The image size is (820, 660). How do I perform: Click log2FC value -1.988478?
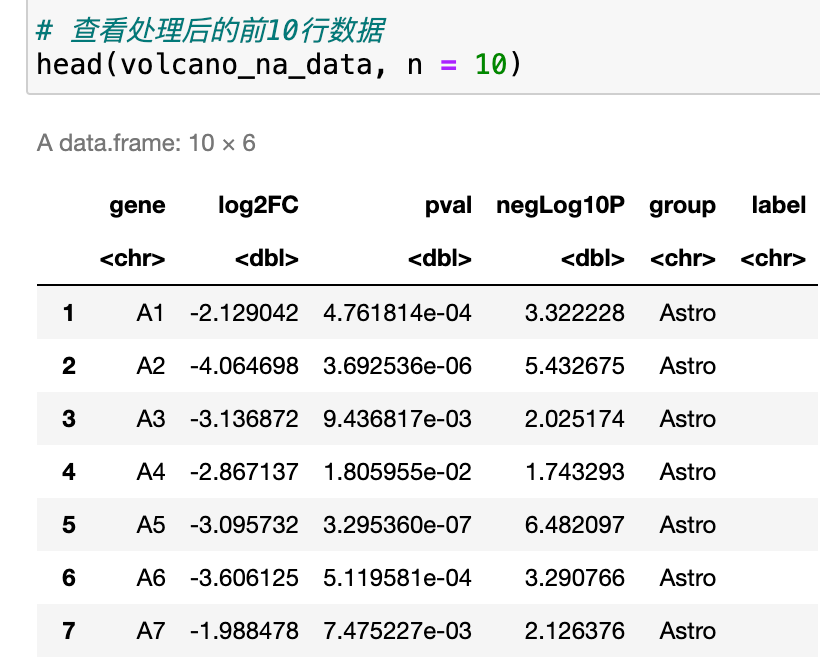coord(244,631)
